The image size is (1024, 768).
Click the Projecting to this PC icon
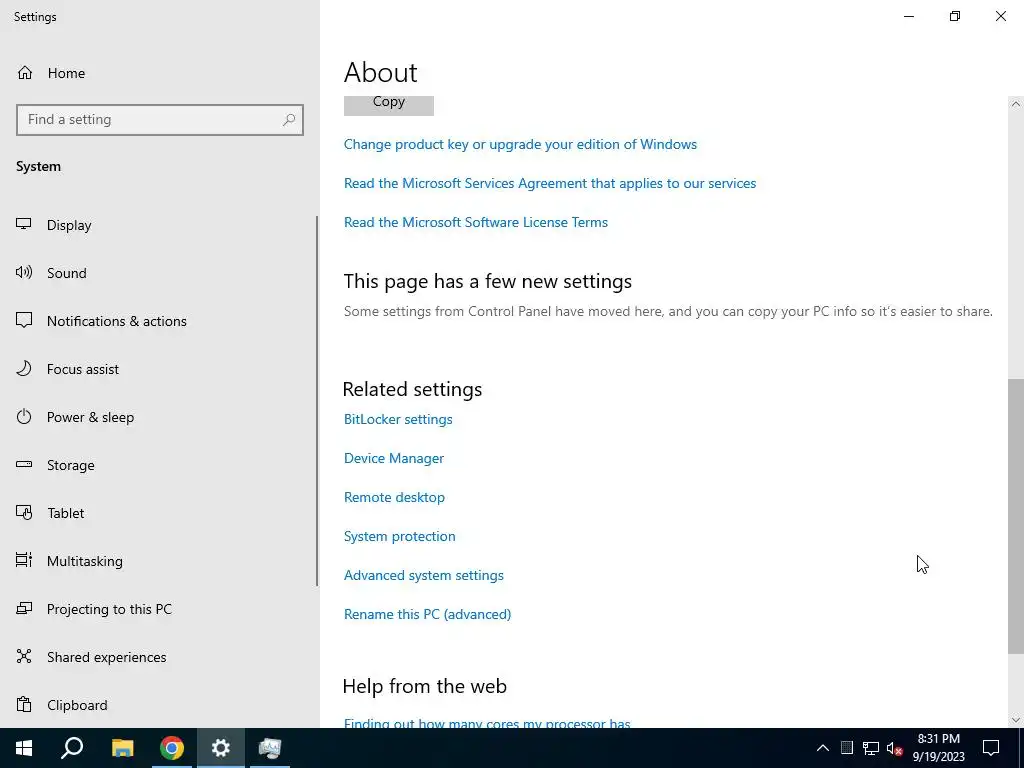pos(24,609)
